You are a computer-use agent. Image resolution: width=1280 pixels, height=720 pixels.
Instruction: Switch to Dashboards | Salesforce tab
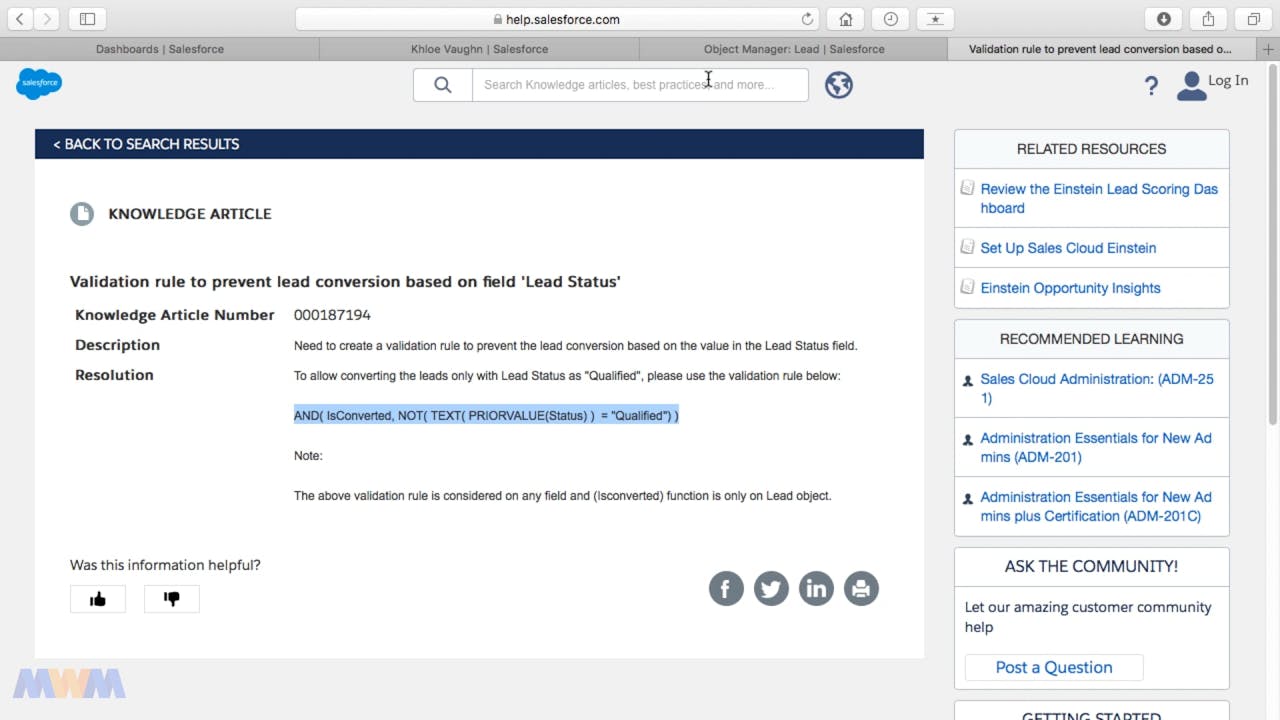click(x=160, y=49)
